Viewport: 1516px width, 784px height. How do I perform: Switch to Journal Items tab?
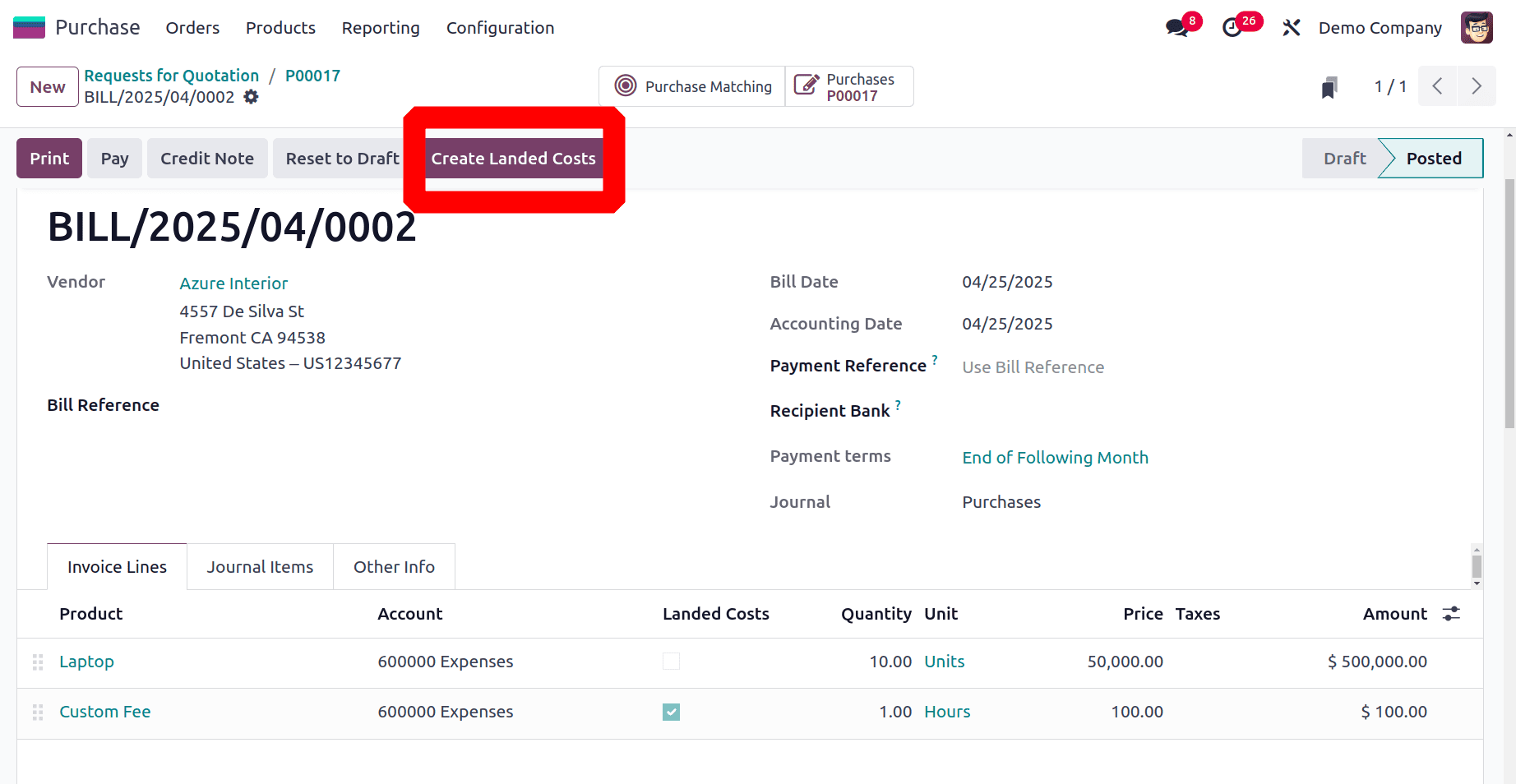pos(260,567)
